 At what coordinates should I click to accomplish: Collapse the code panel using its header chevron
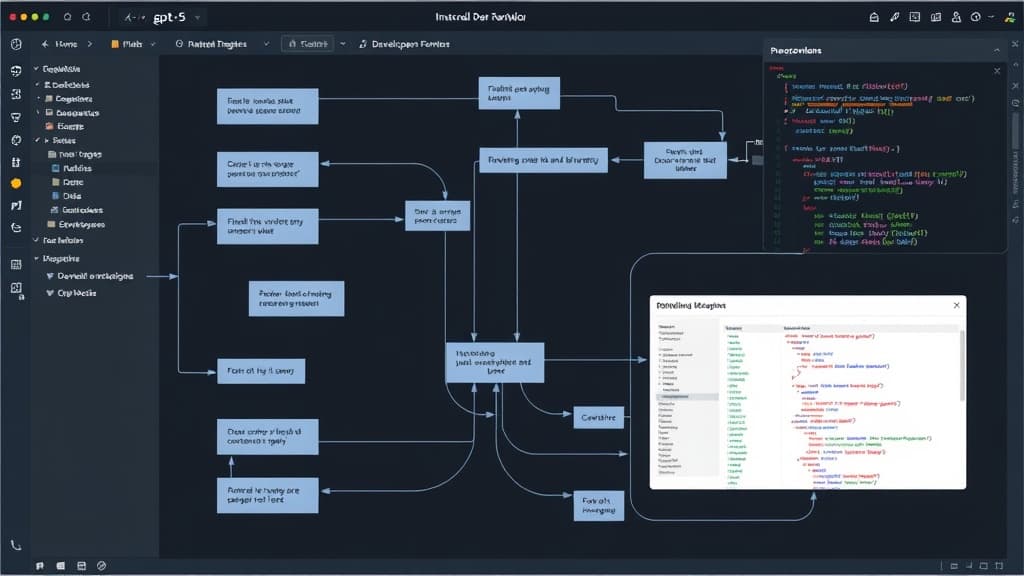pos(996,49)
